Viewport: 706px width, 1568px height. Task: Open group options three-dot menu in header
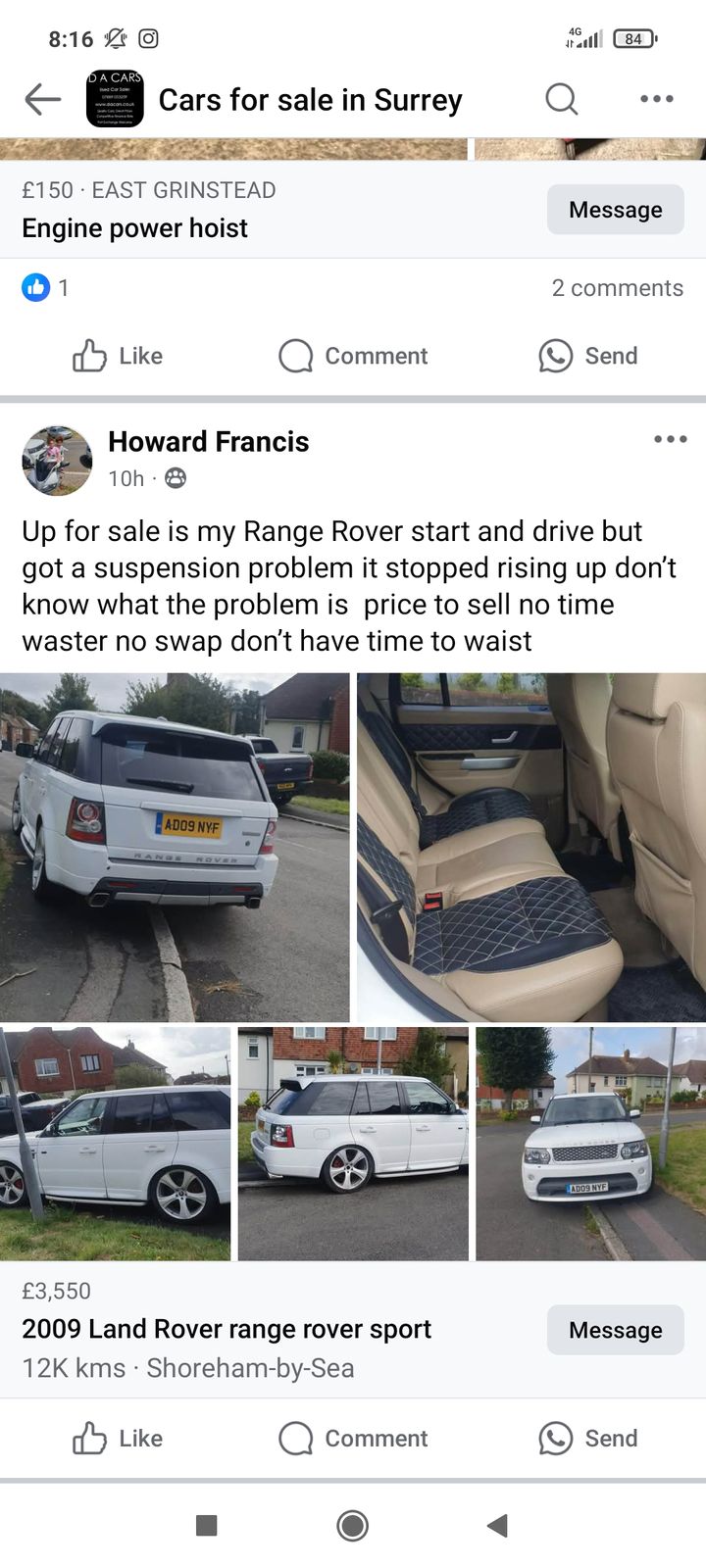point(656,99)
